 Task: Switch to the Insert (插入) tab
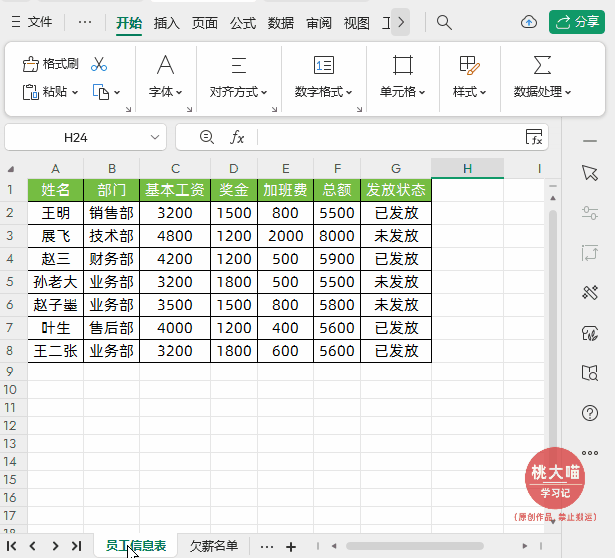(x=167, y=22)
